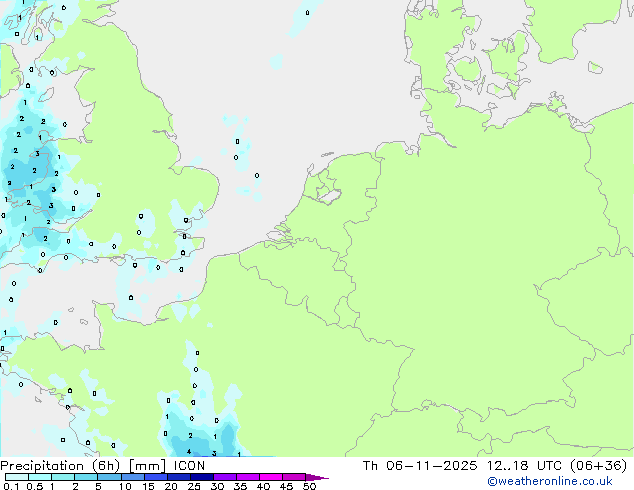Click the '4' precipitation value on the map
The height and width of the screenshot is (490, 634).
pos(189,452)
